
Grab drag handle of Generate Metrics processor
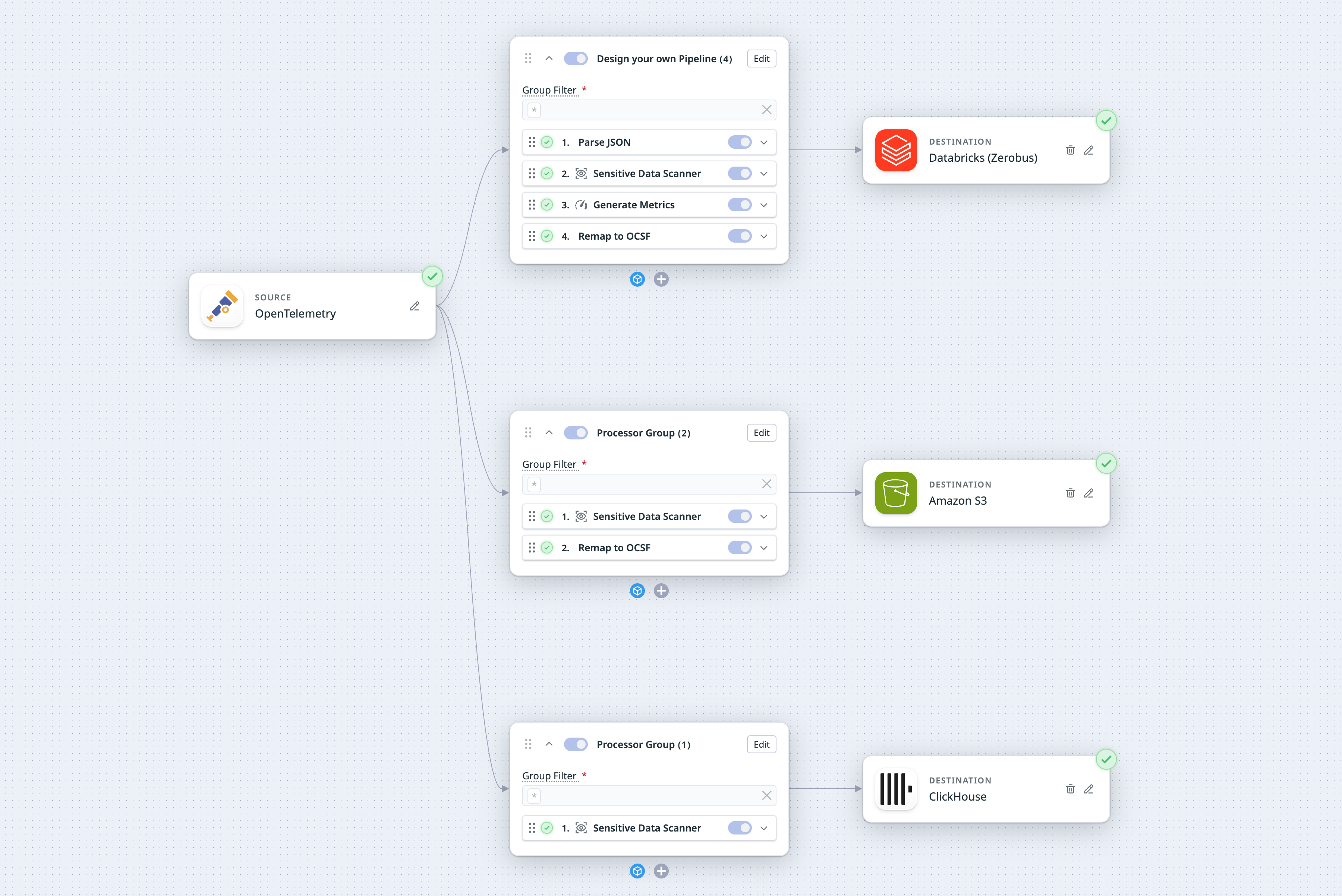(x=532, y=205)
